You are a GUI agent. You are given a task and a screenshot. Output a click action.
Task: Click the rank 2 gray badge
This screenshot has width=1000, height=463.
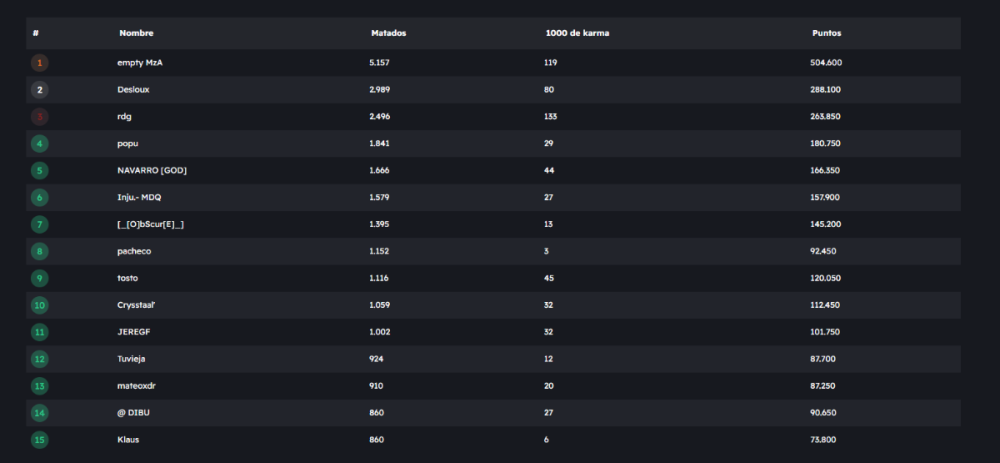coord(39,90)
